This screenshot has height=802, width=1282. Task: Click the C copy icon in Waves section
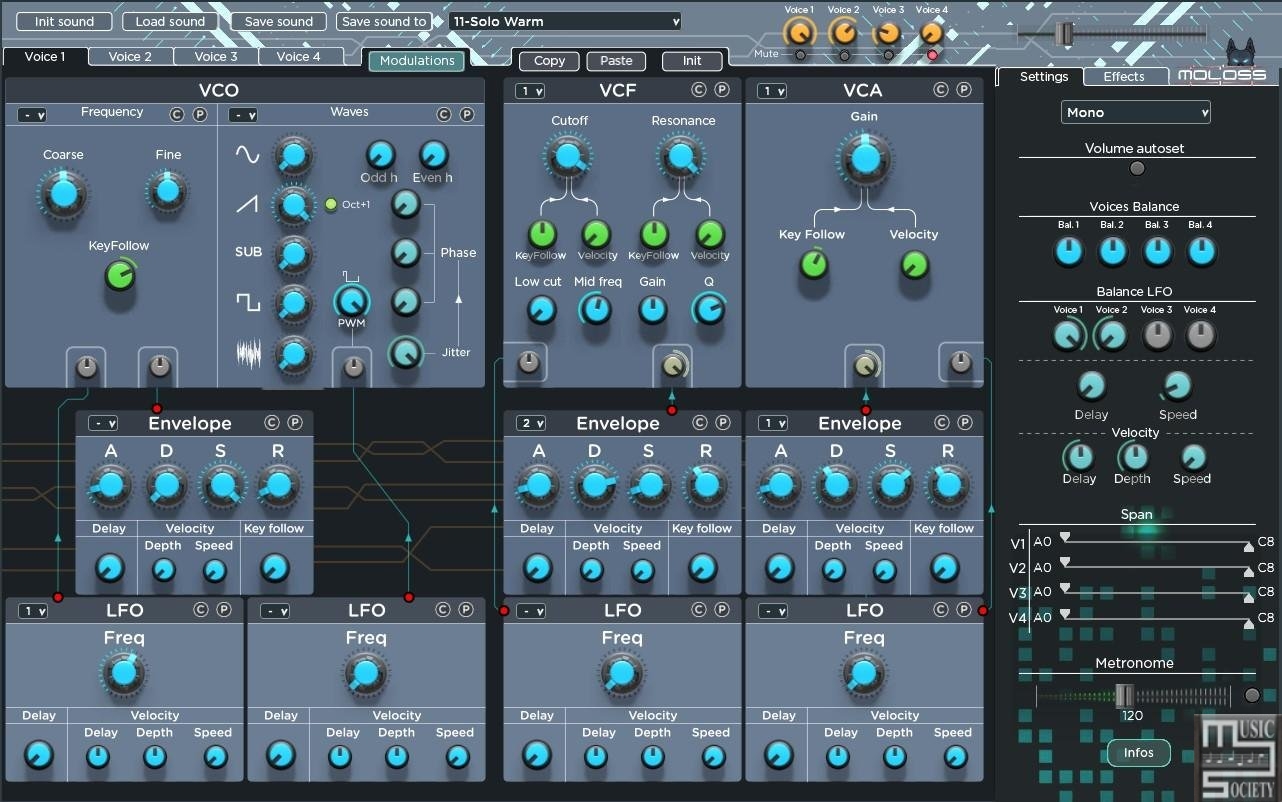[x=444, y=114]
